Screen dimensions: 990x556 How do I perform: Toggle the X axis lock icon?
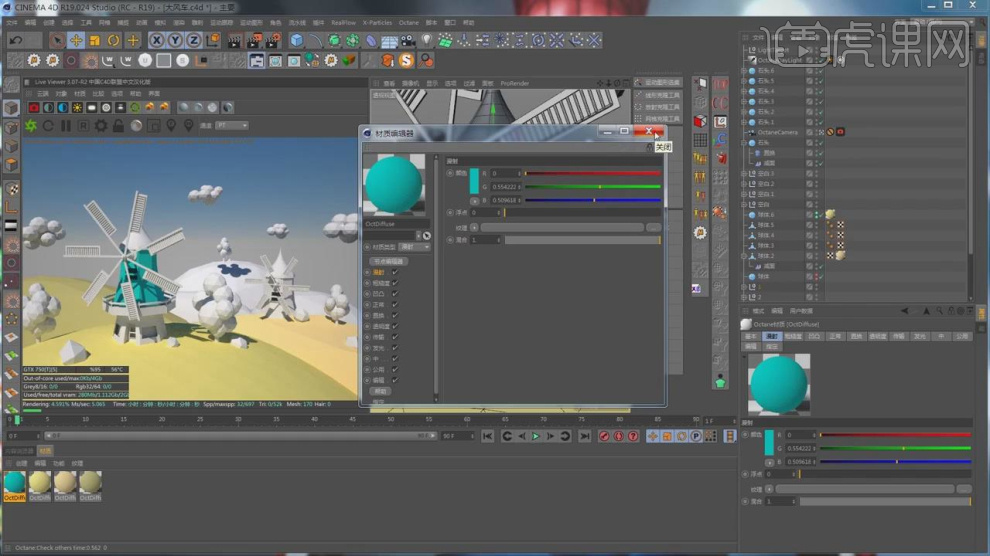(156, 40)
